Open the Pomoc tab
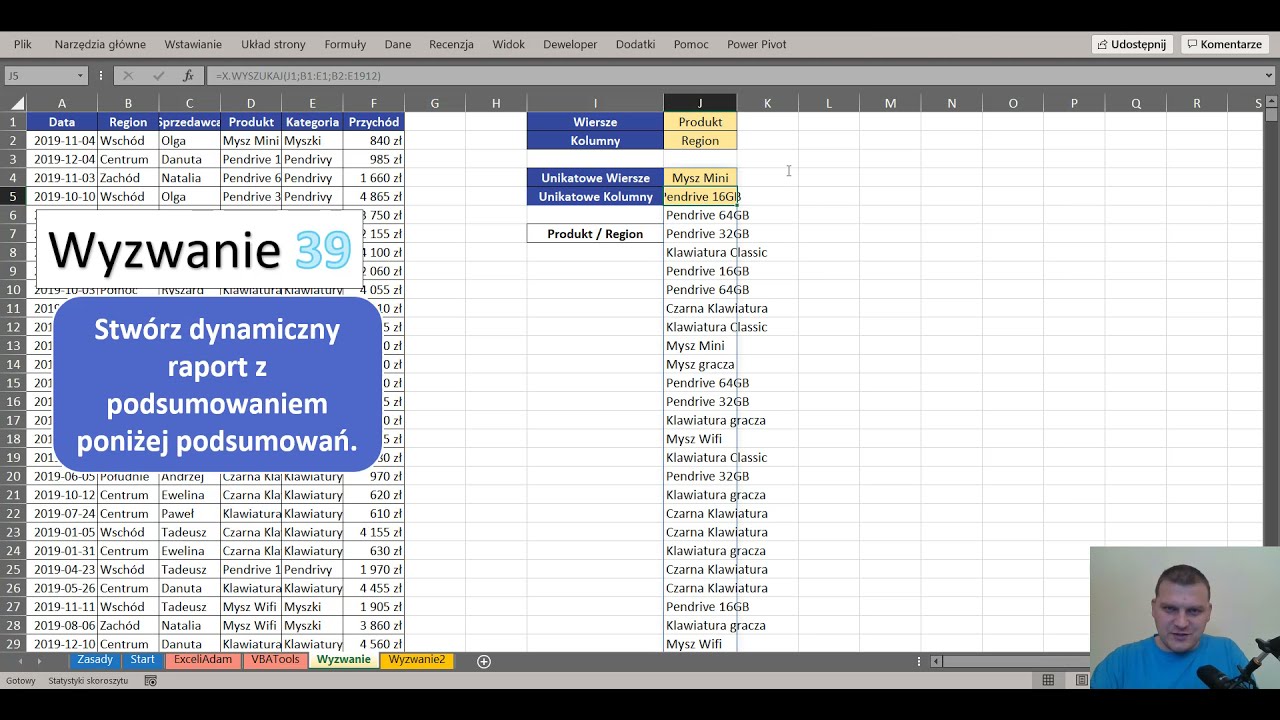Viewport: 1280px width, 720px height. point(691,44)
